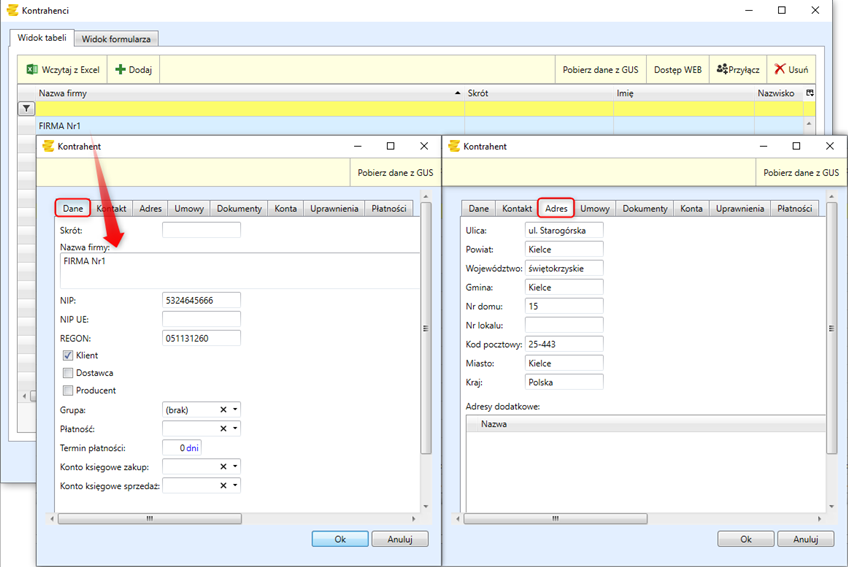Image resolution: width=848 pixels, height=567 pixels.
Task: Clear Konto księgowe zakup with X icon
Action: coord(223,466)
